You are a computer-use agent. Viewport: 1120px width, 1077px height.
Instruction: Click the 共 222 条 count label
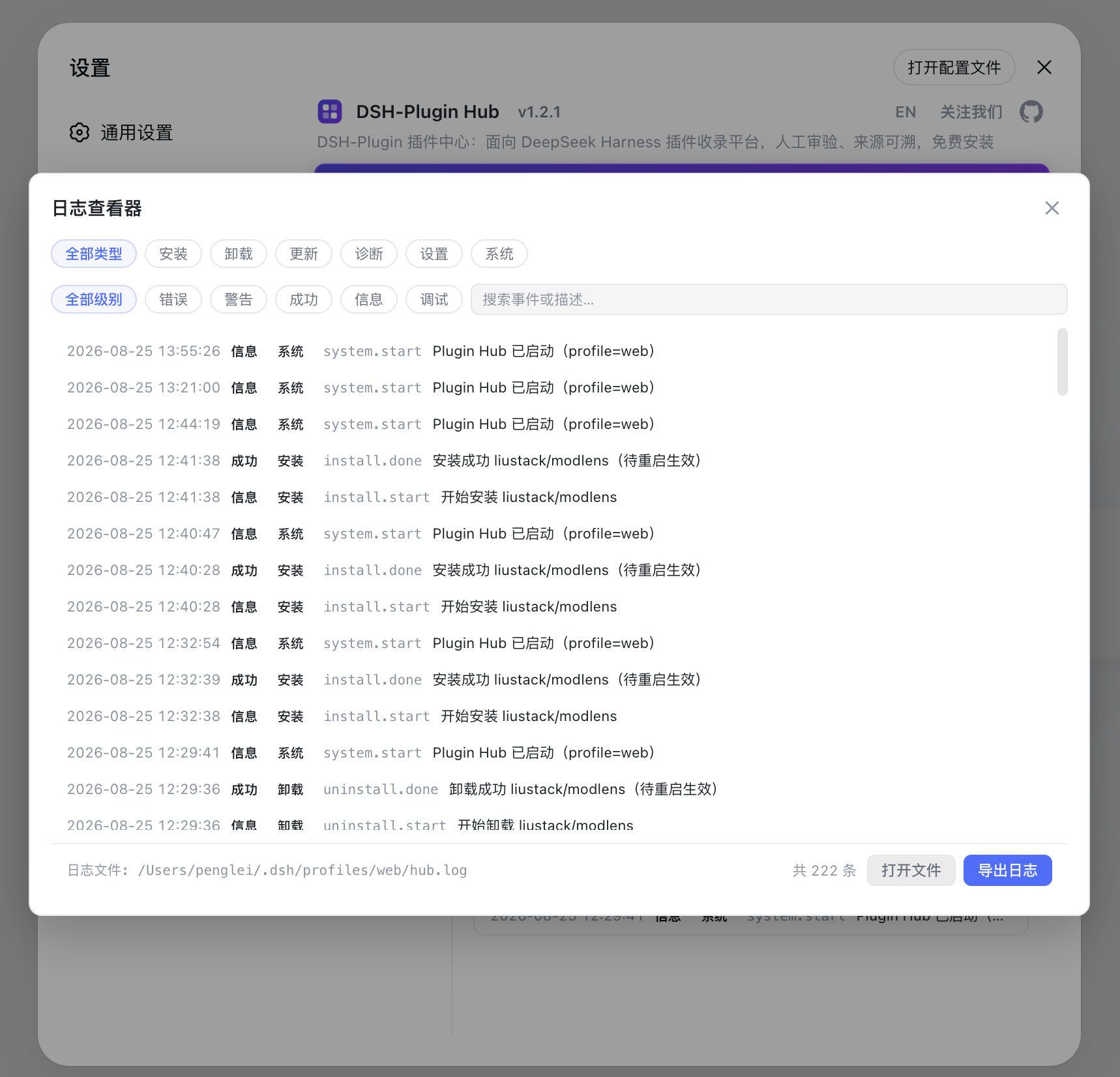[x=824, y=870]
